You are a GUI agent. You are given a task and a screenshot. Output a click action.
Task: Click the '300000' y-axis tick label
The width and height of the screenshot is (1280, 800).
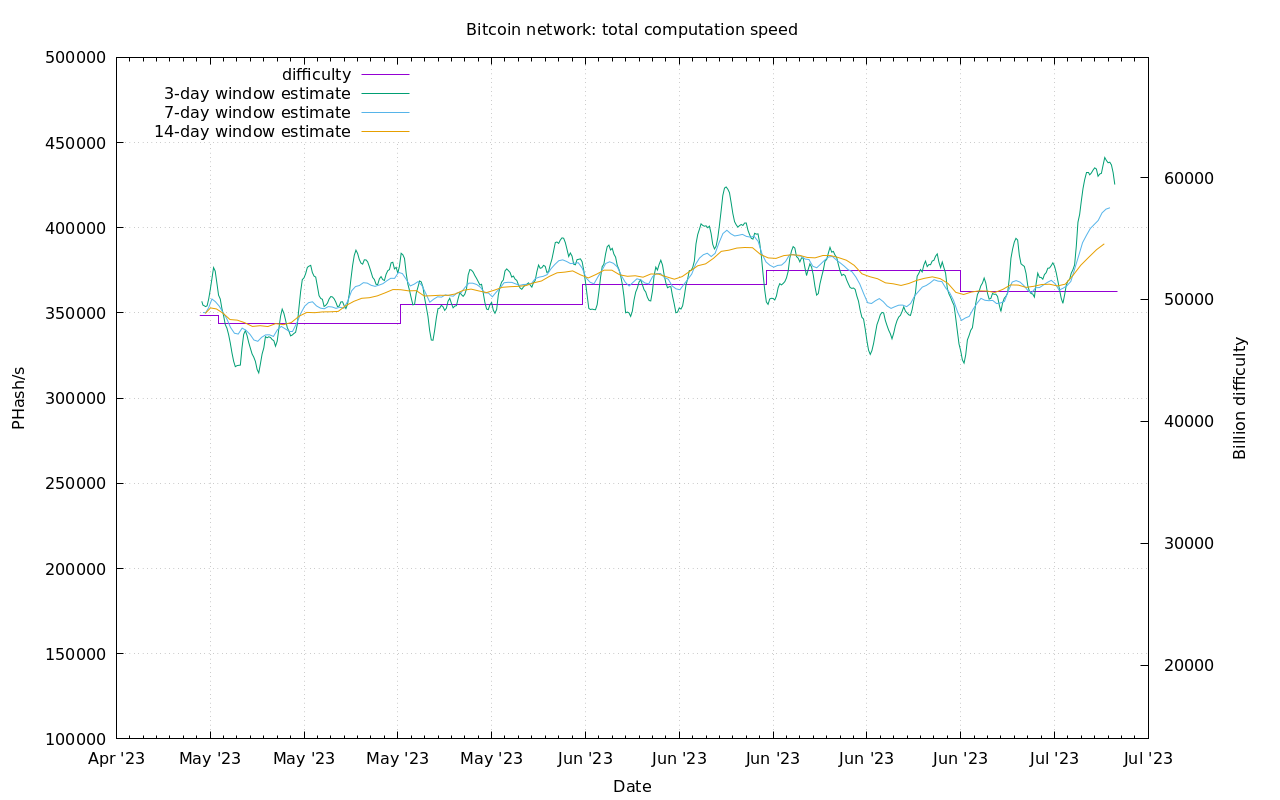[76, 398]
